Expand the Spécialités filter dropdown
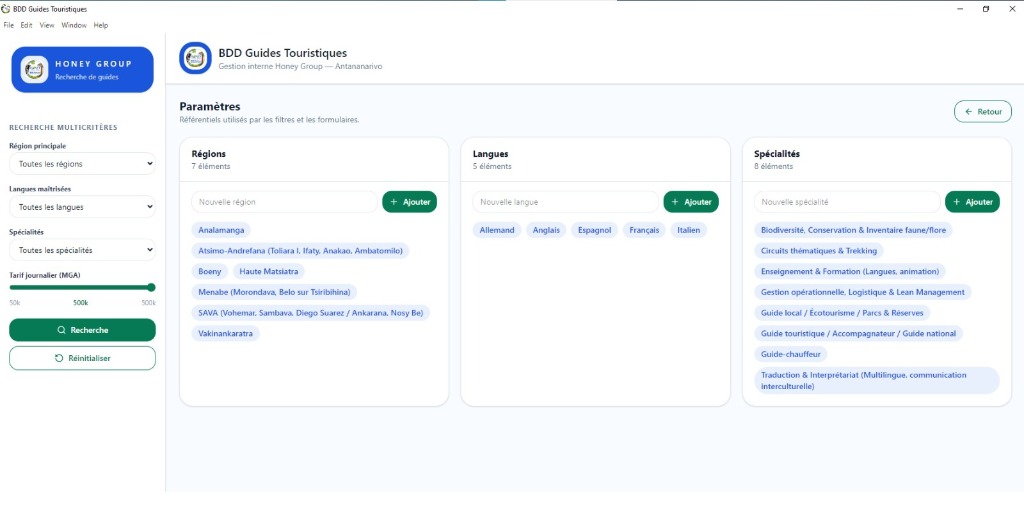Screen dimensions: 1024x524 [x=82, y=250]
